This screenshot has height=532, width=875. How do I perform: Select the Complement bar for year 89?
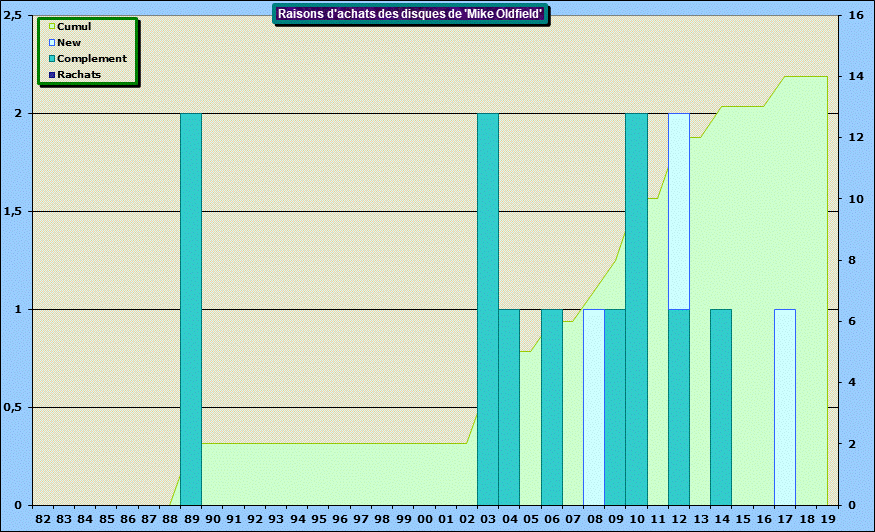[191, 309]
